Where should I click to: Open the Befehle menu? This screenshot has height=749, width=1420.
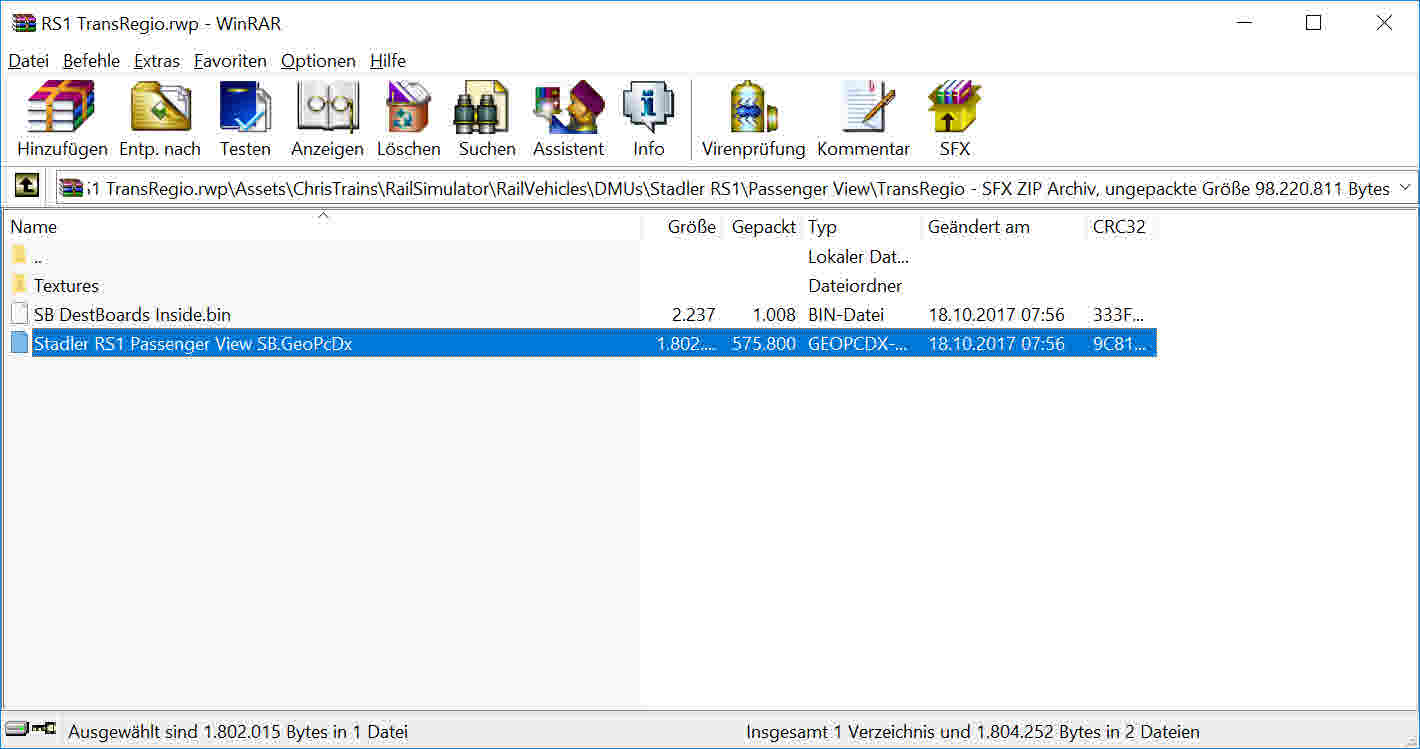91,61
